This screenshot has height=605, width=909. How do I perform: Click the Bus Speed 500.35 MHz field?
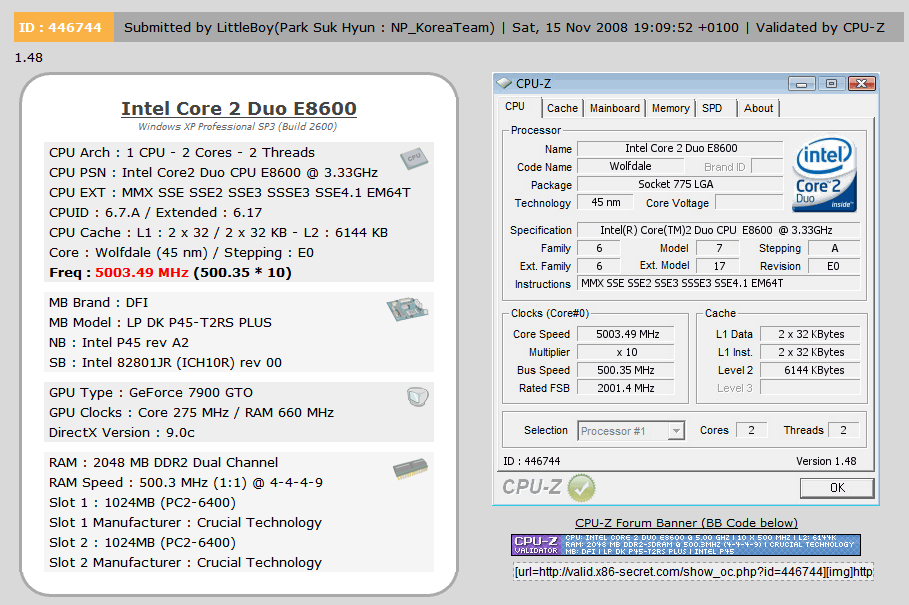627,370
